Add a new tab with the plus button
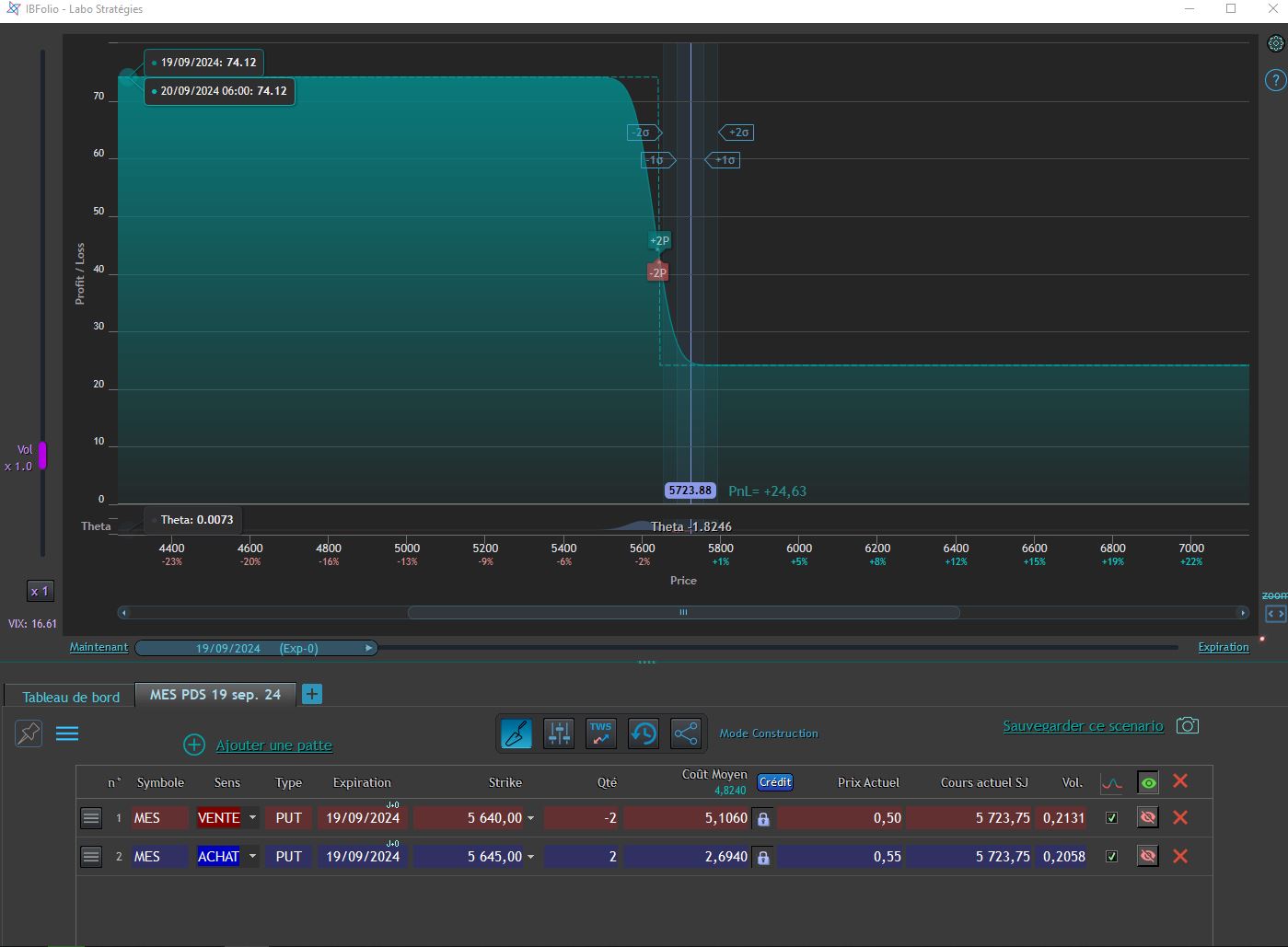The image size is (1288, 947). click(312, 694)
